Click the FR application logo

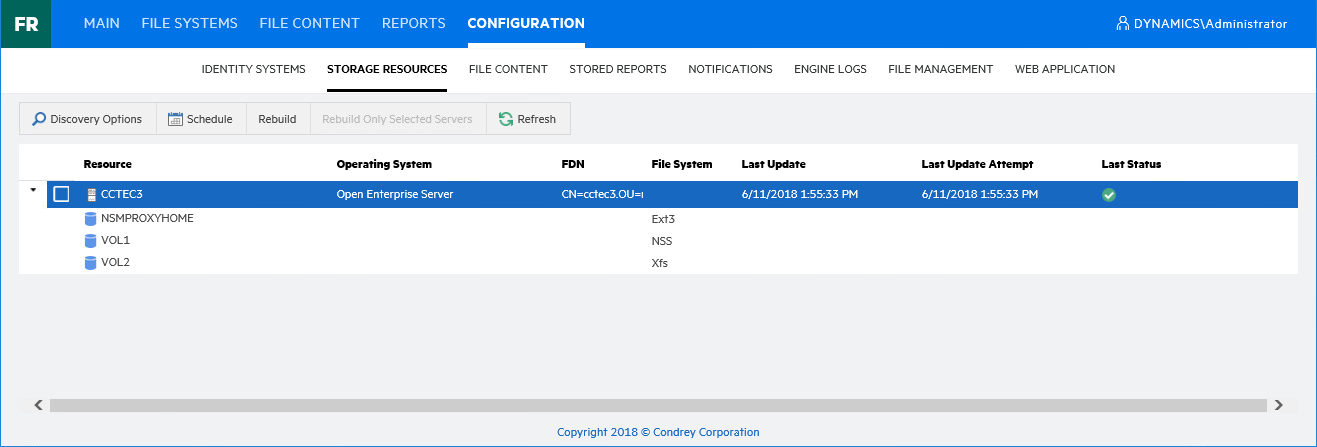tap(26, 24)
